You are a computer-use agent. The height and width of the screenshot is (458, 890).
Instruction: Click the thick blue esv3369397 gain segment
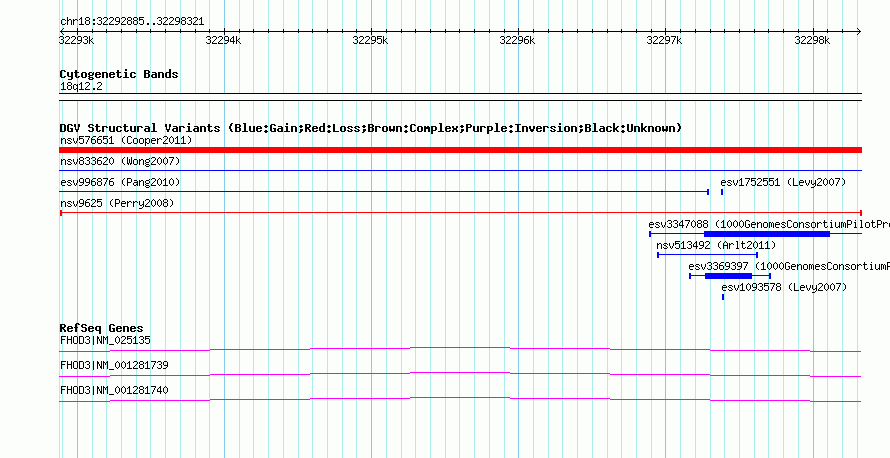click(728, 276)
